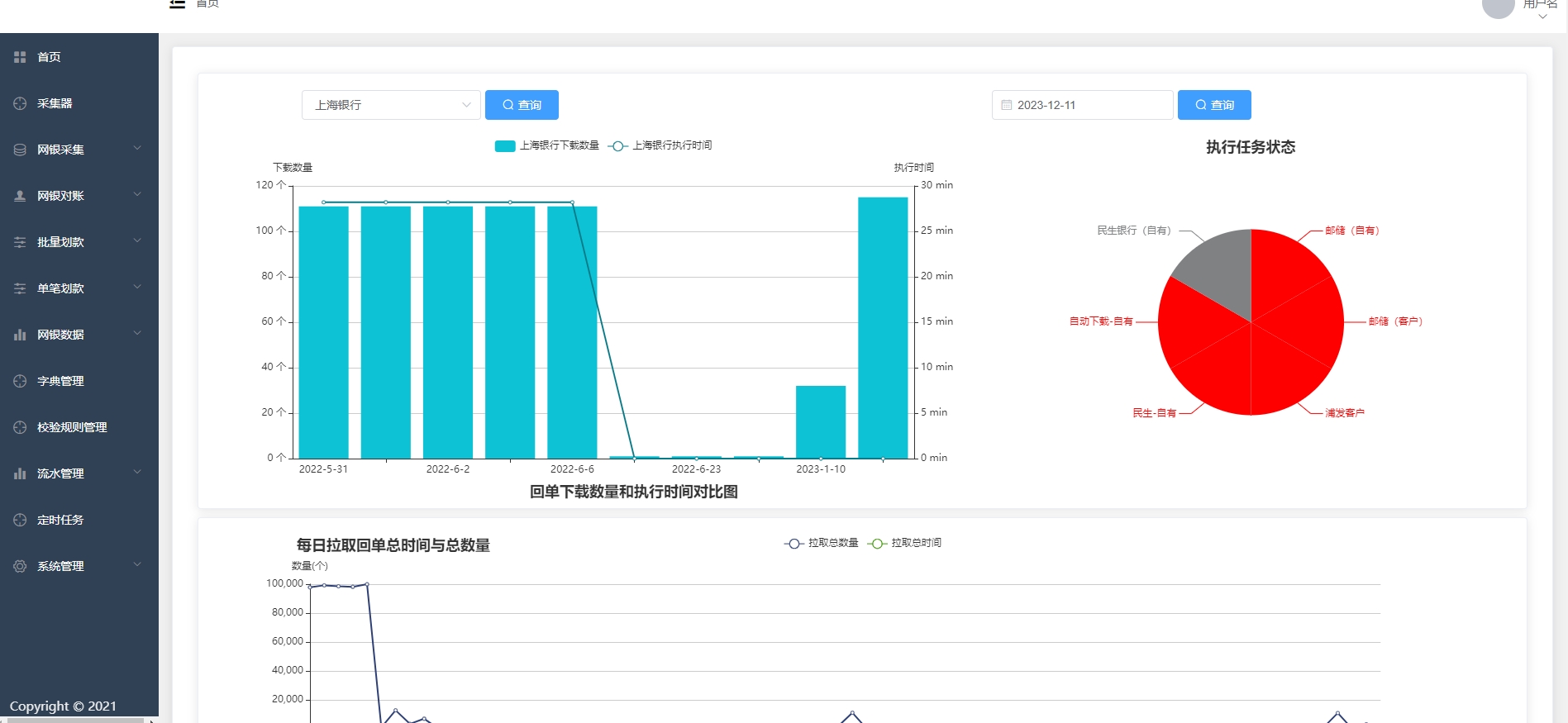Click the 定时任务 sidebar icon
The image size is (1568, 723).
(x=20, y=520)
